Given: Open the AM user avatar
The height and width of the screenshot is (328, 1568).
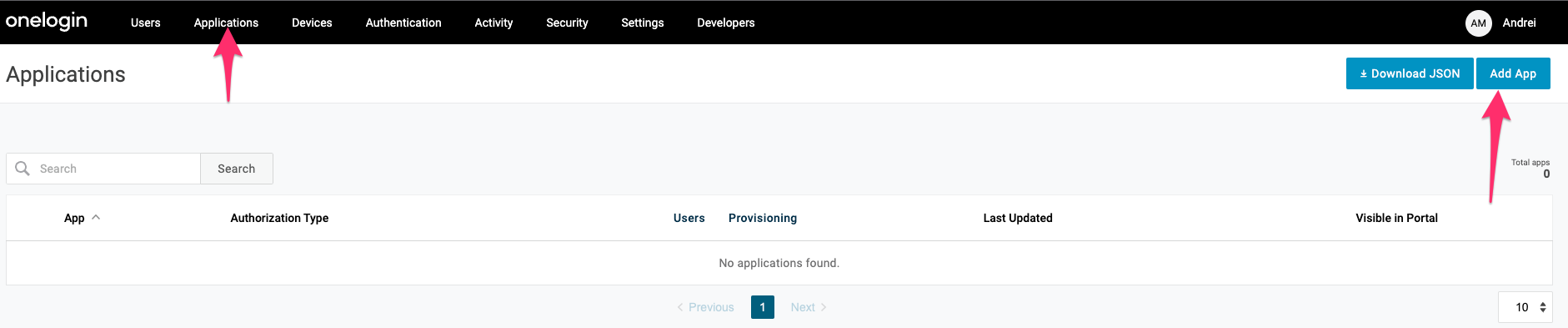Looking at the screenshot, I should click(x=1478, y=23).
